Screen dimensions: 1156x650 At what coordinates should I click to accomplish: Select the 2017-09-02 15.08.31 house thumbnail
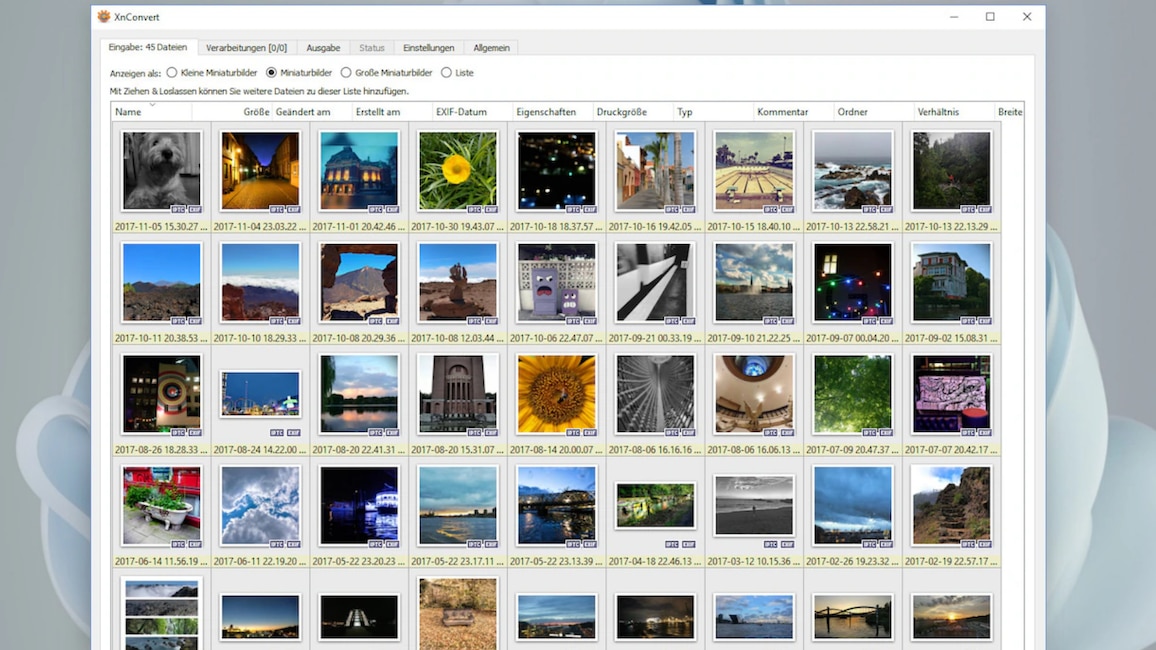coord(952,282)
